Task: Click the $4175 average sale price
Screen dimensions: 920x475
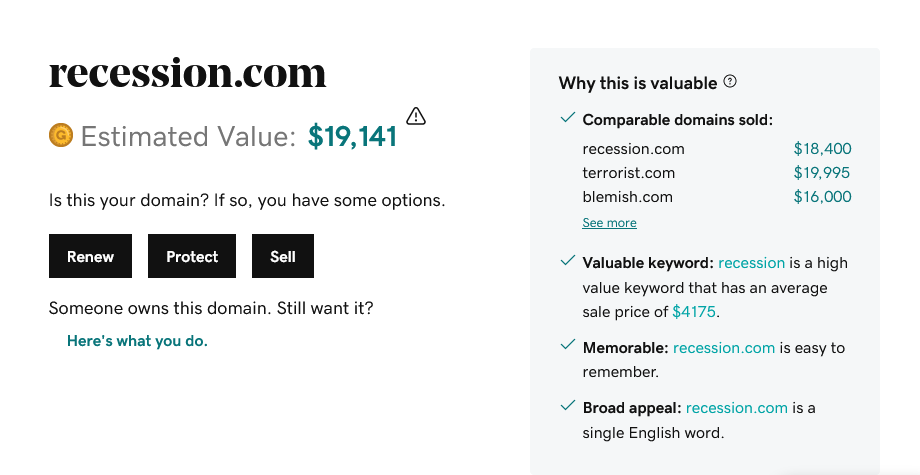Action: click(x=694, y=311)
